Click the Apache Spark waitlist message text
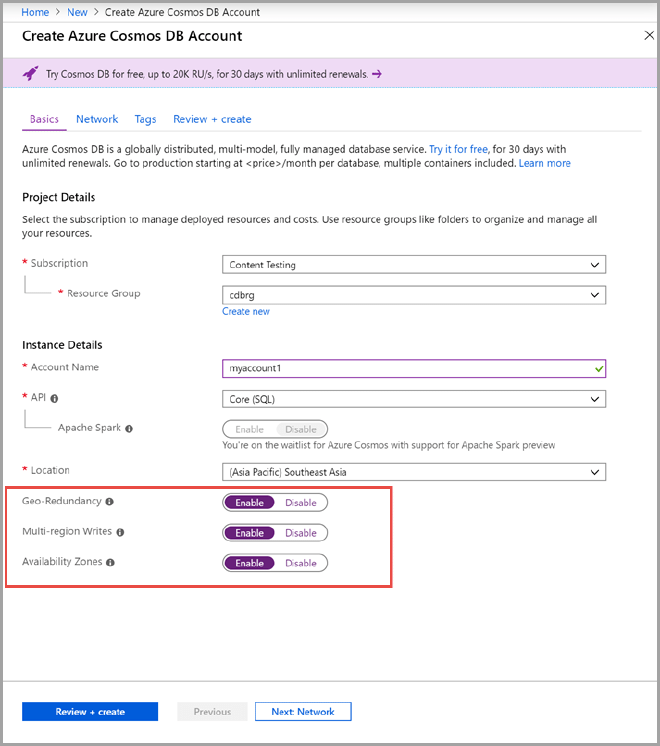Screen dimensions: 660x746 pyautogui.click(x=388, y=445)
